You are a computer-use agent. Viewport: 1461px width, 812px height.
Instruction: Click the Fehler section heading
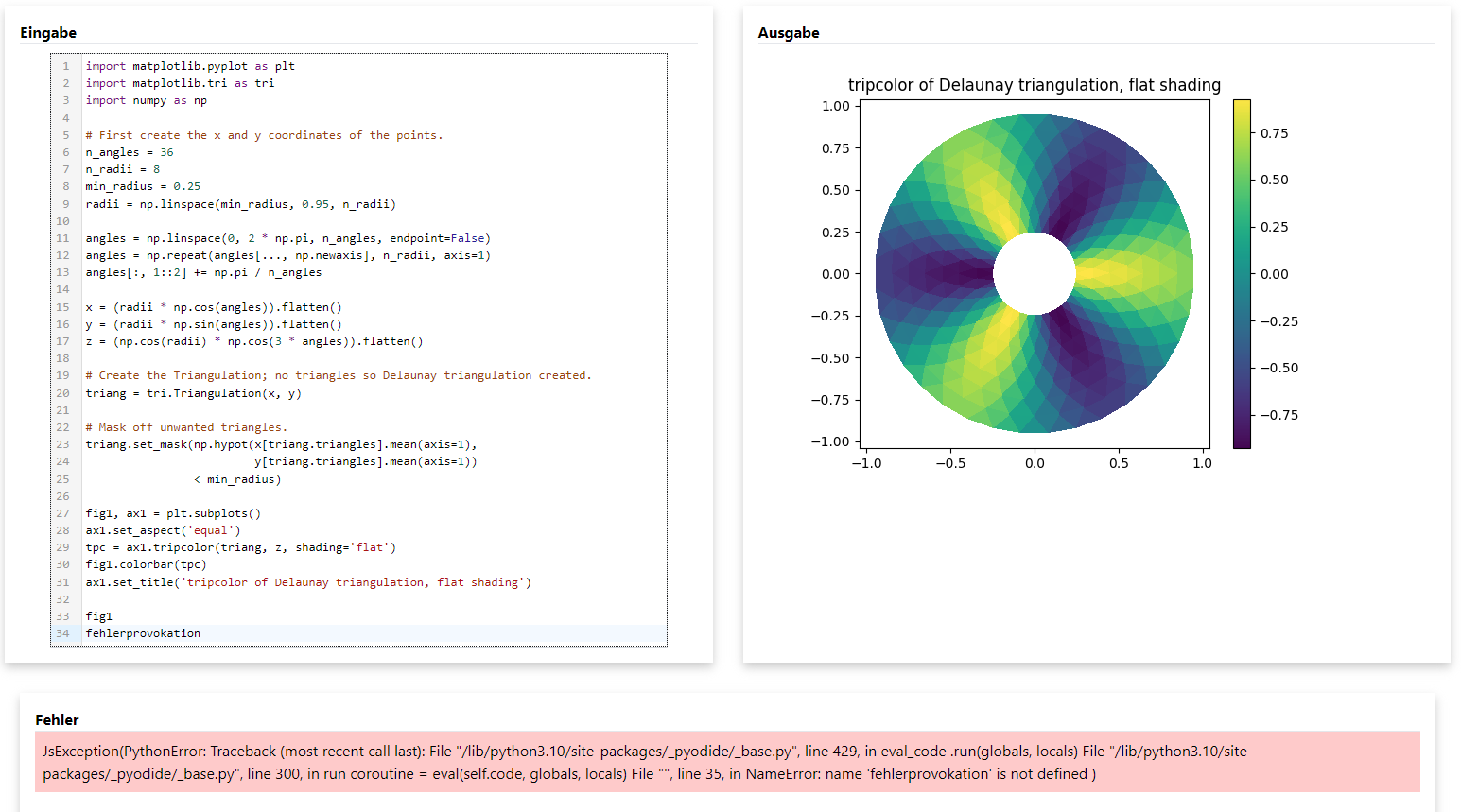coord(57,720)
